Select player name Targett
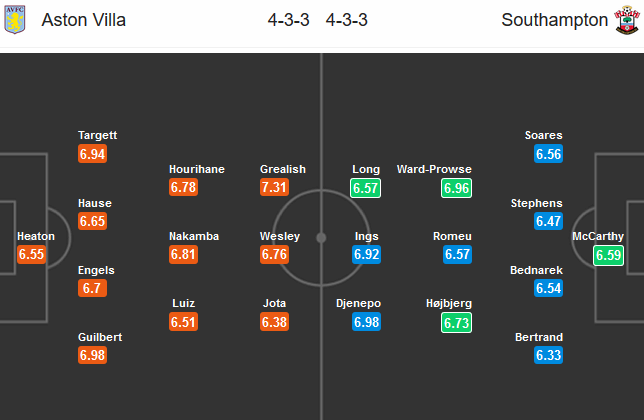The width and height of the screenshot is (644, 420). (96, 135)
